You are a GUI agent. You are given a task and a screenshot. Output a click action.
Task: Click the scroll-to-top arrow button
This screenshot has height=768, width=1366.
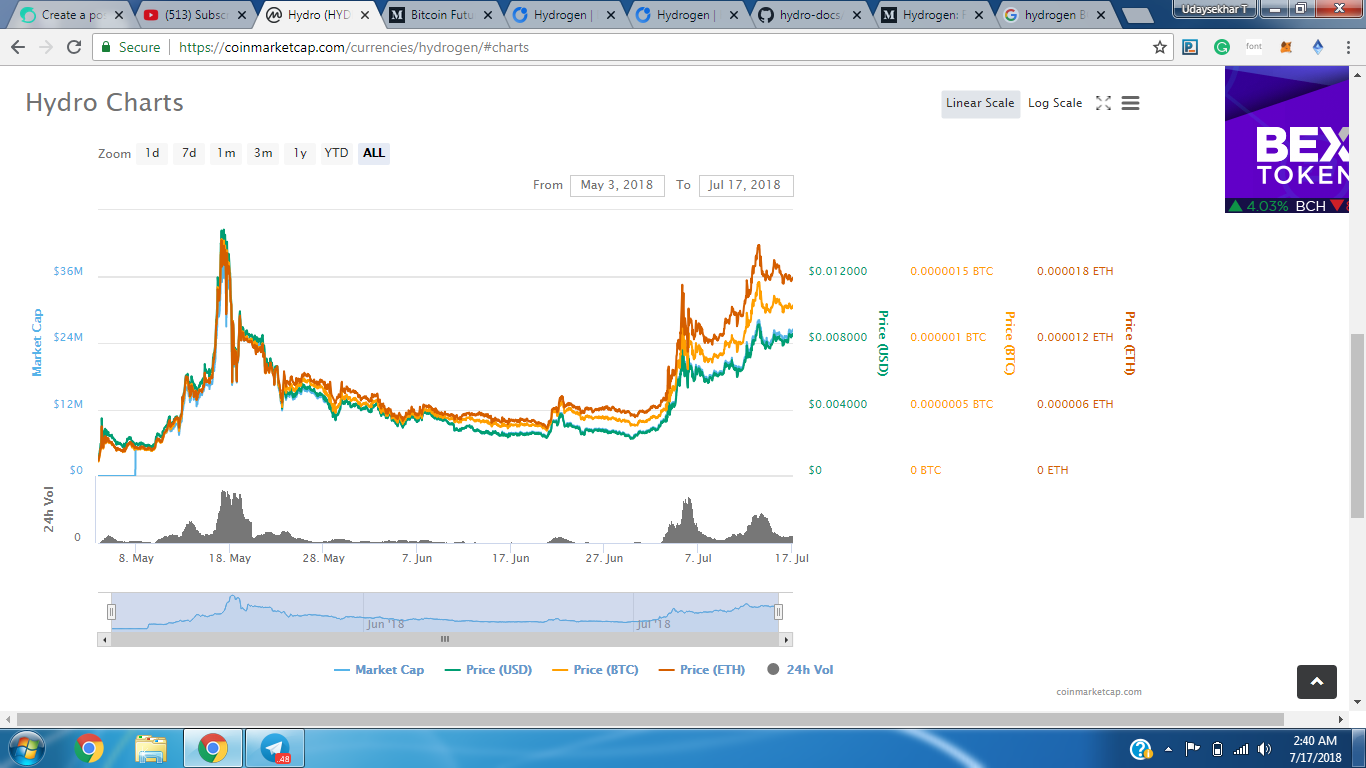tap(1317, 682)
